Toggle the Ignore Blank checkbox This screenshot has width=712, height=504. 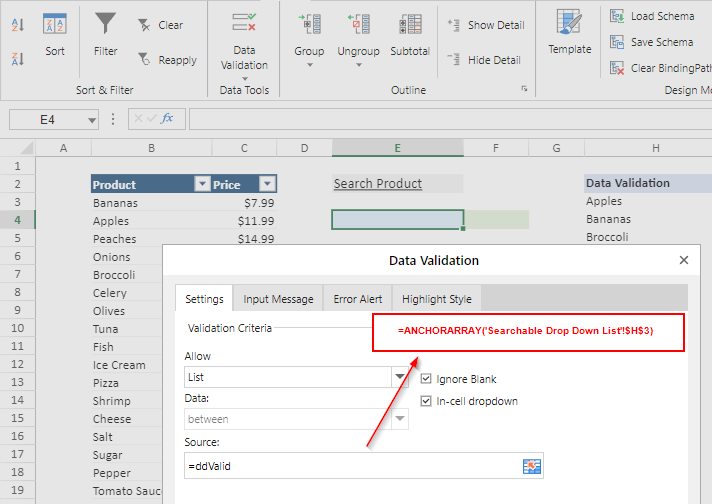[427, 379]
